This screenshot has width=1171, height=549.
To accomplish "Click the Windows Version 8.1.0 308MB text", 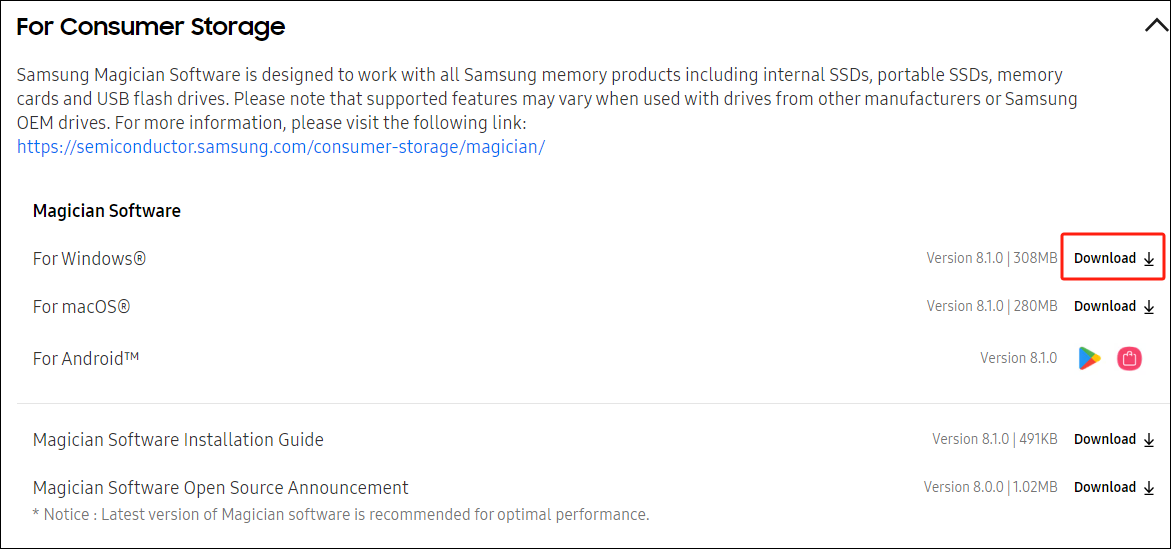I will [x=991, y=258].
